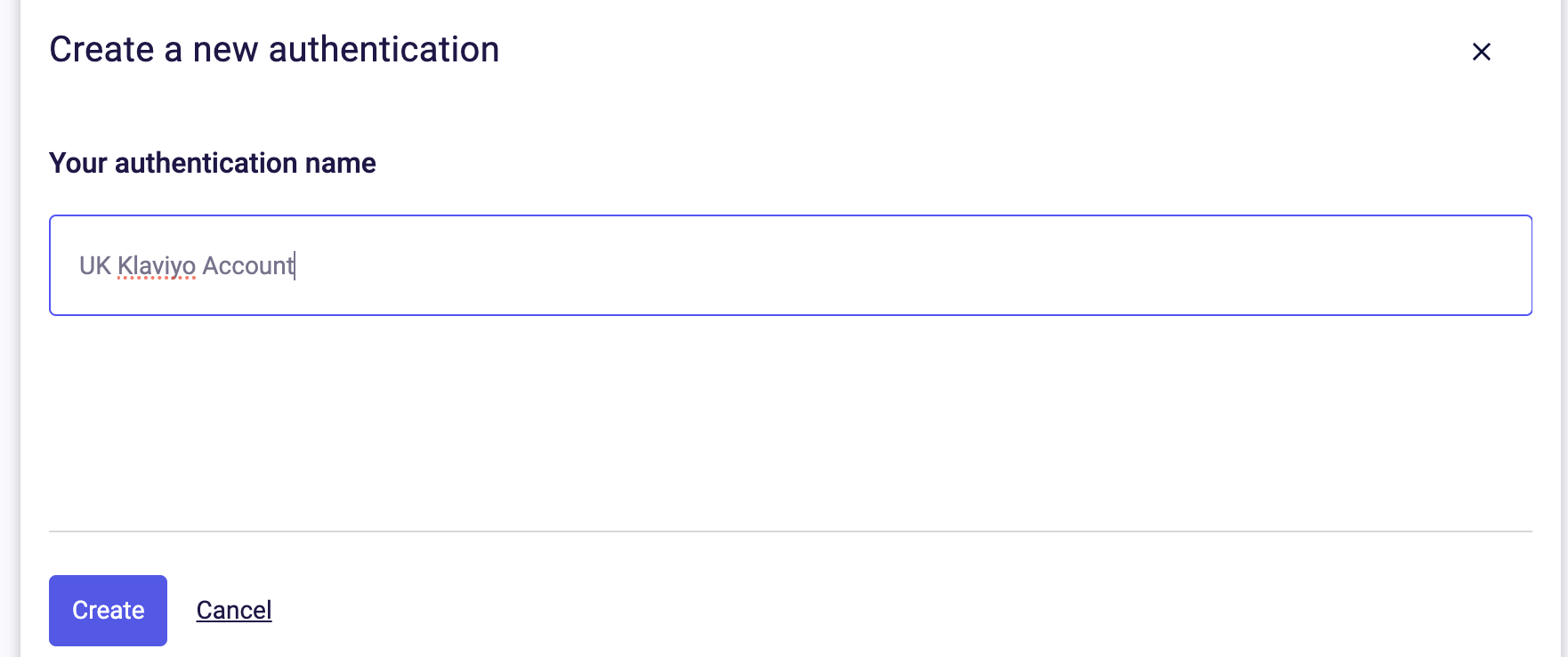The width and height of the screenshot is (1568, 657).
Task: Click the blank space below the name field
Action: (x=790, y=423)
